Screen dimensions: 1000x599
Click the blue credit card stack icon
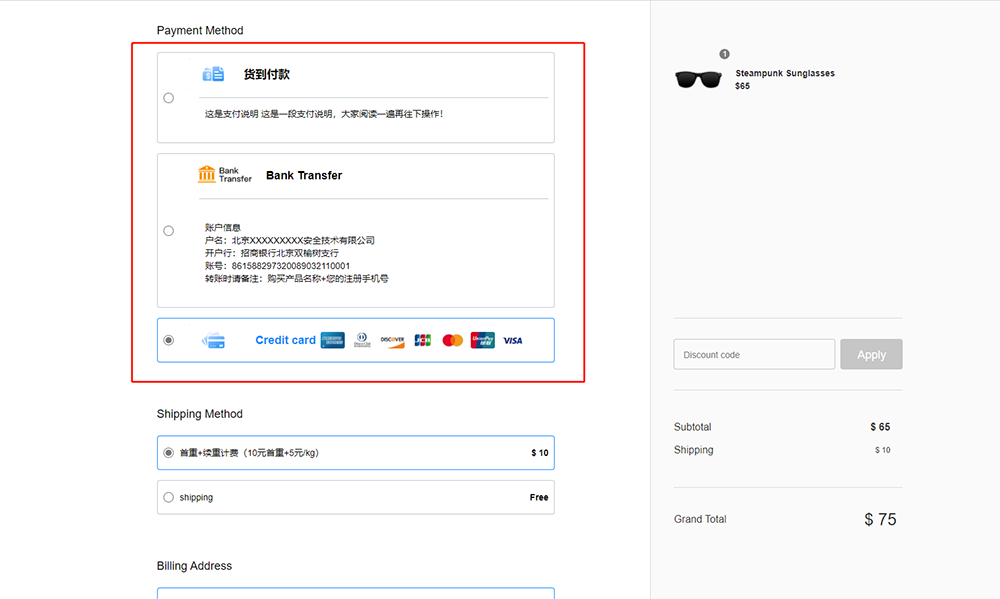coord(213,340)
